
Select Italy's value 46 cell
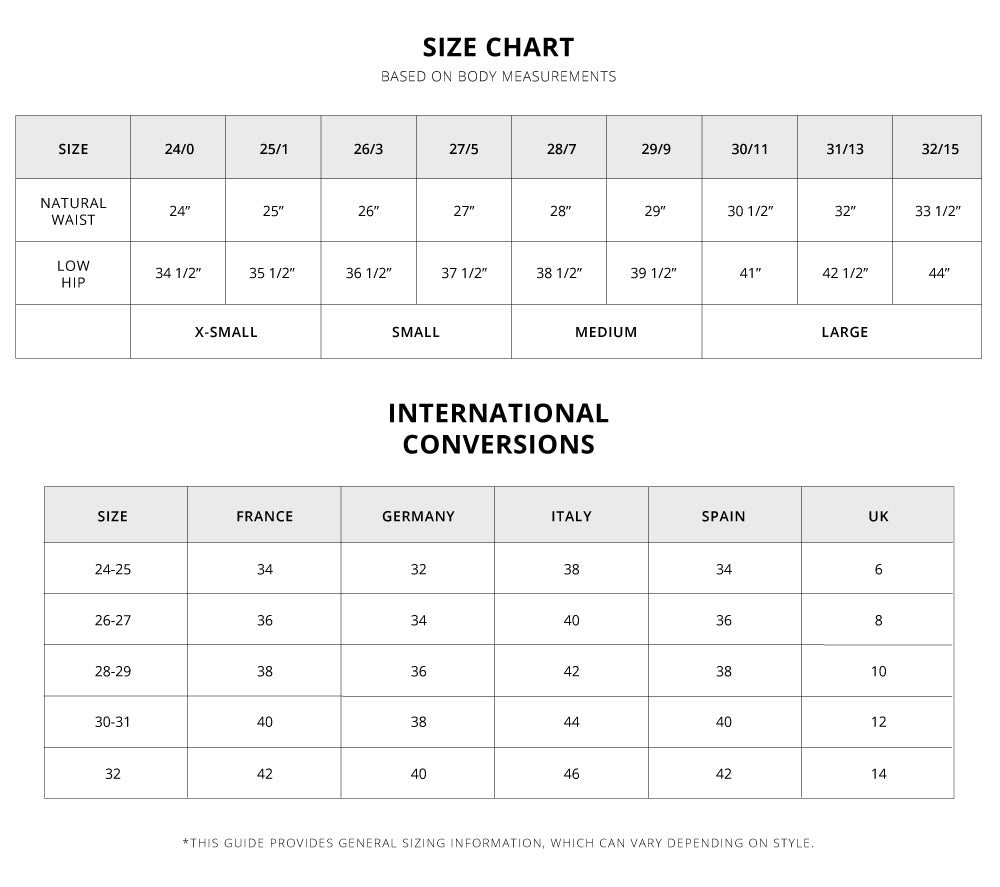[x=571, y=773]
